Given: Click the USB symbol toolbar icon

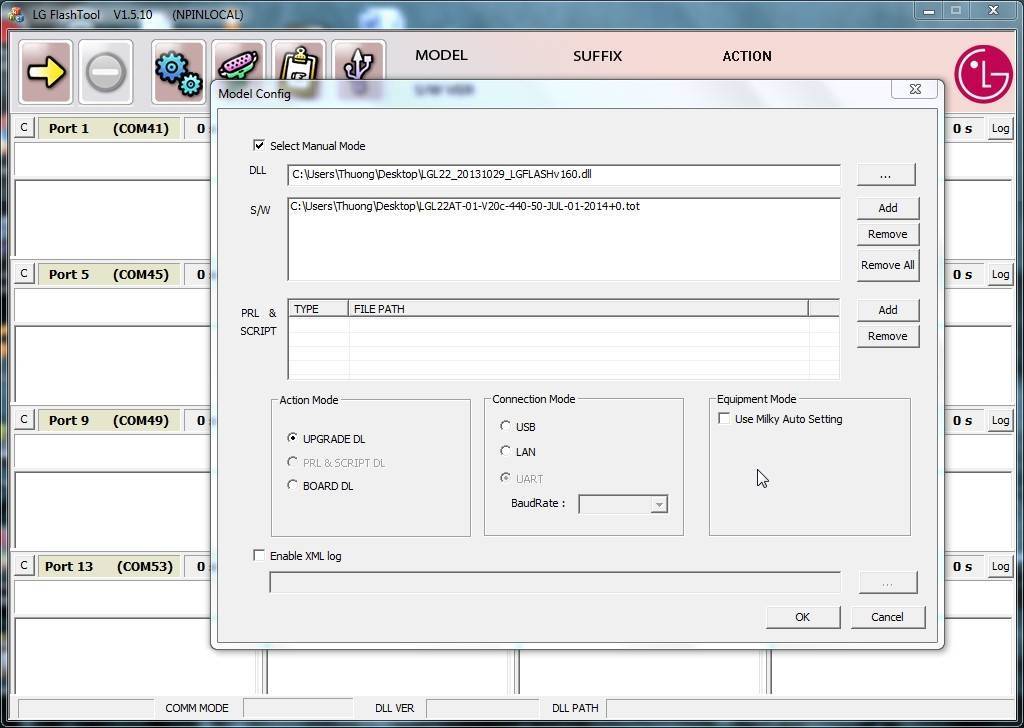Looking at the screenshot, I should (x=359, y=62).
